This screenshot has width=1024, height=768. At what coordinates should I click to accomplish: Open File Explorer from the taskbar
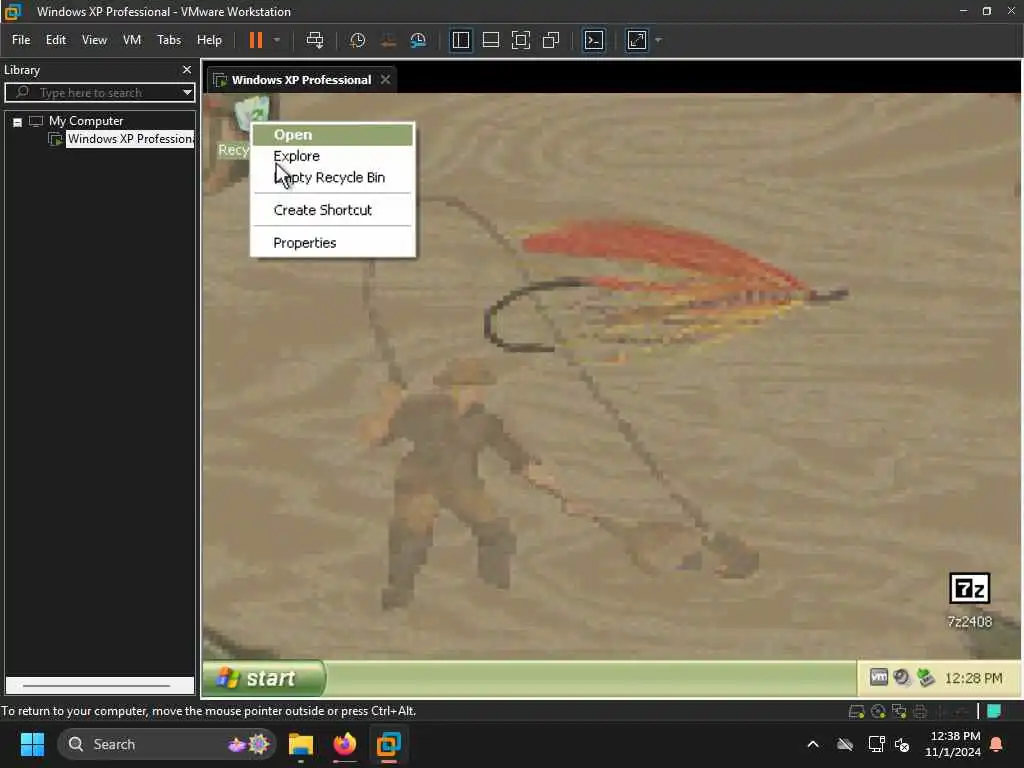301,744
